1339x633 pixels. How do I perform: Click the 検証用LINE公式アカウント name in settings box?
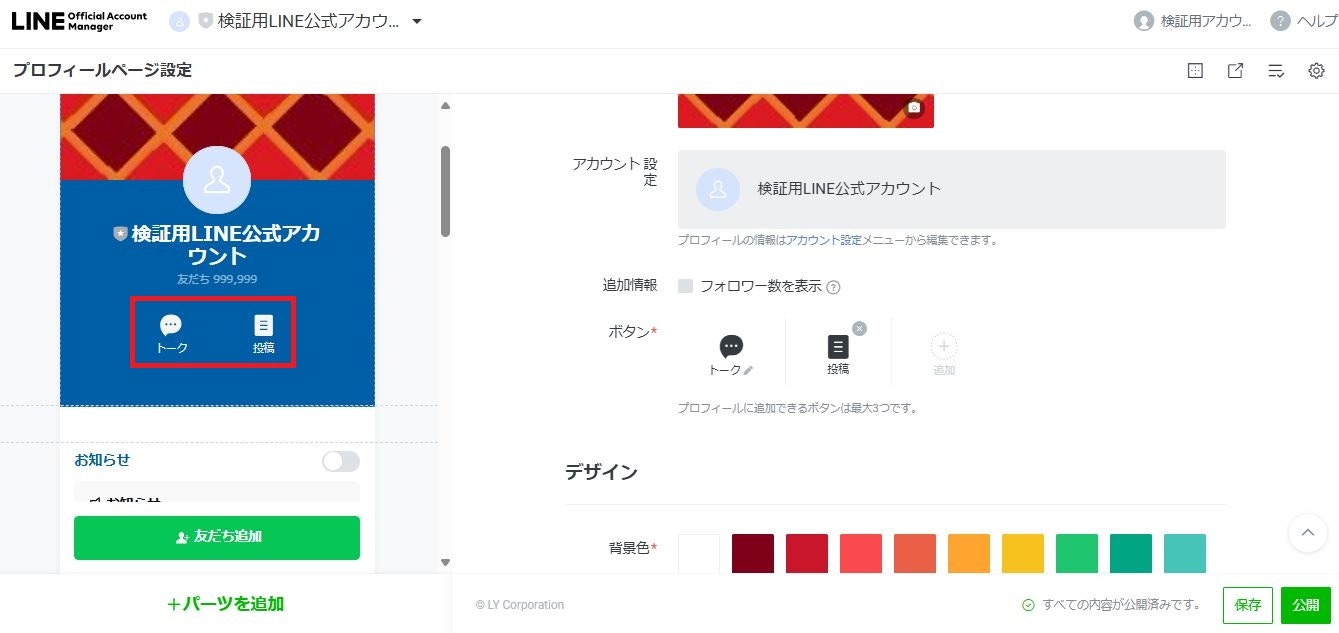coord(849,188)
